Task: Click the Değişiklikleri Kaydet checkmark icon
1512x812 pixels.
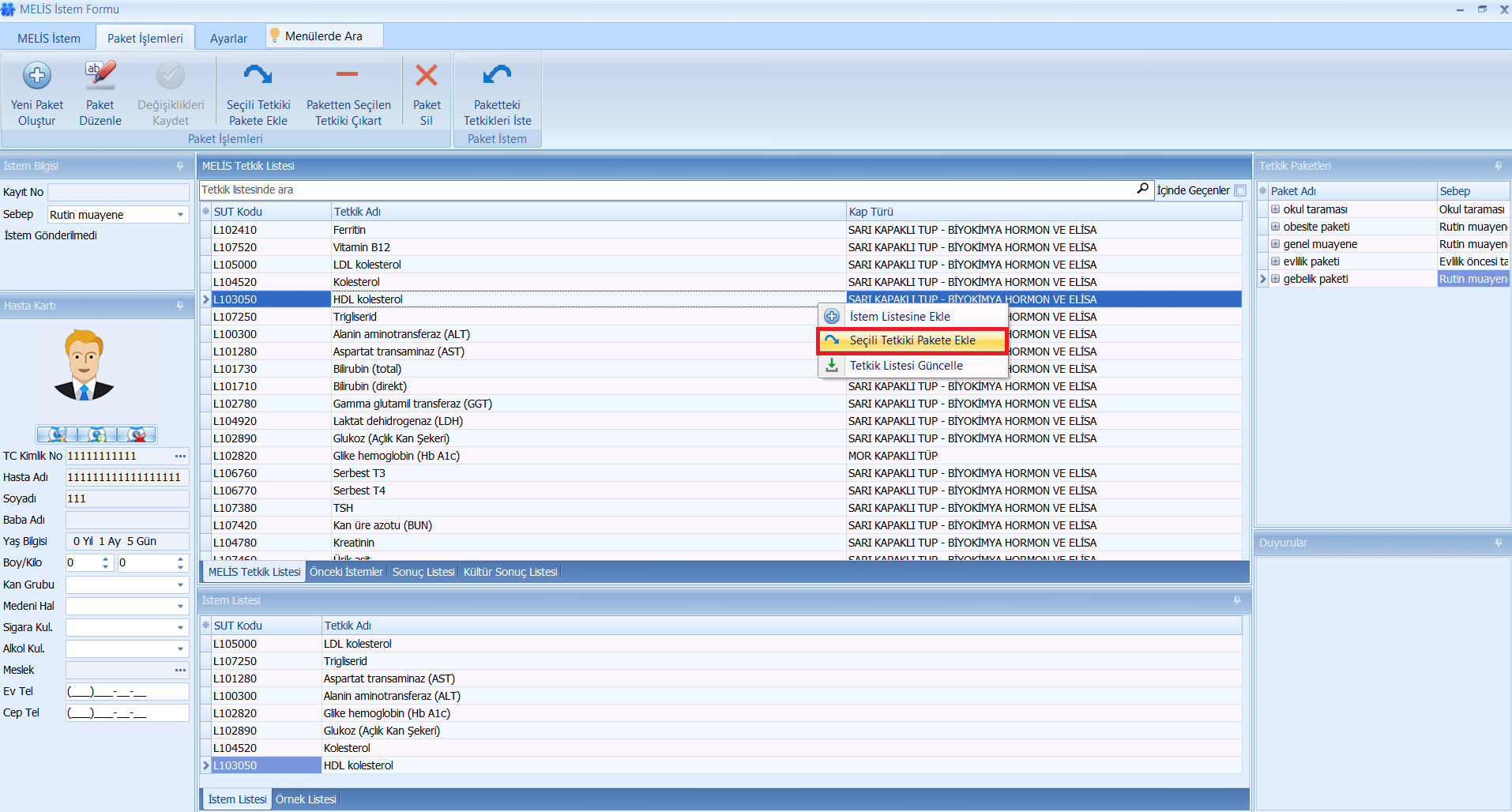Action: click(171, 76)
